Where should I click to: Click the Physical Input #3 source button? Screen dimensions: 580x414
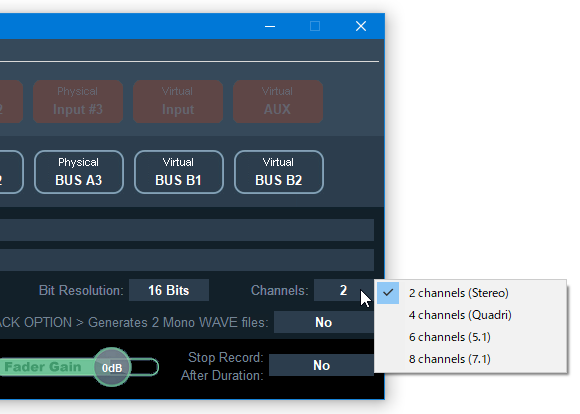(78, 101)
